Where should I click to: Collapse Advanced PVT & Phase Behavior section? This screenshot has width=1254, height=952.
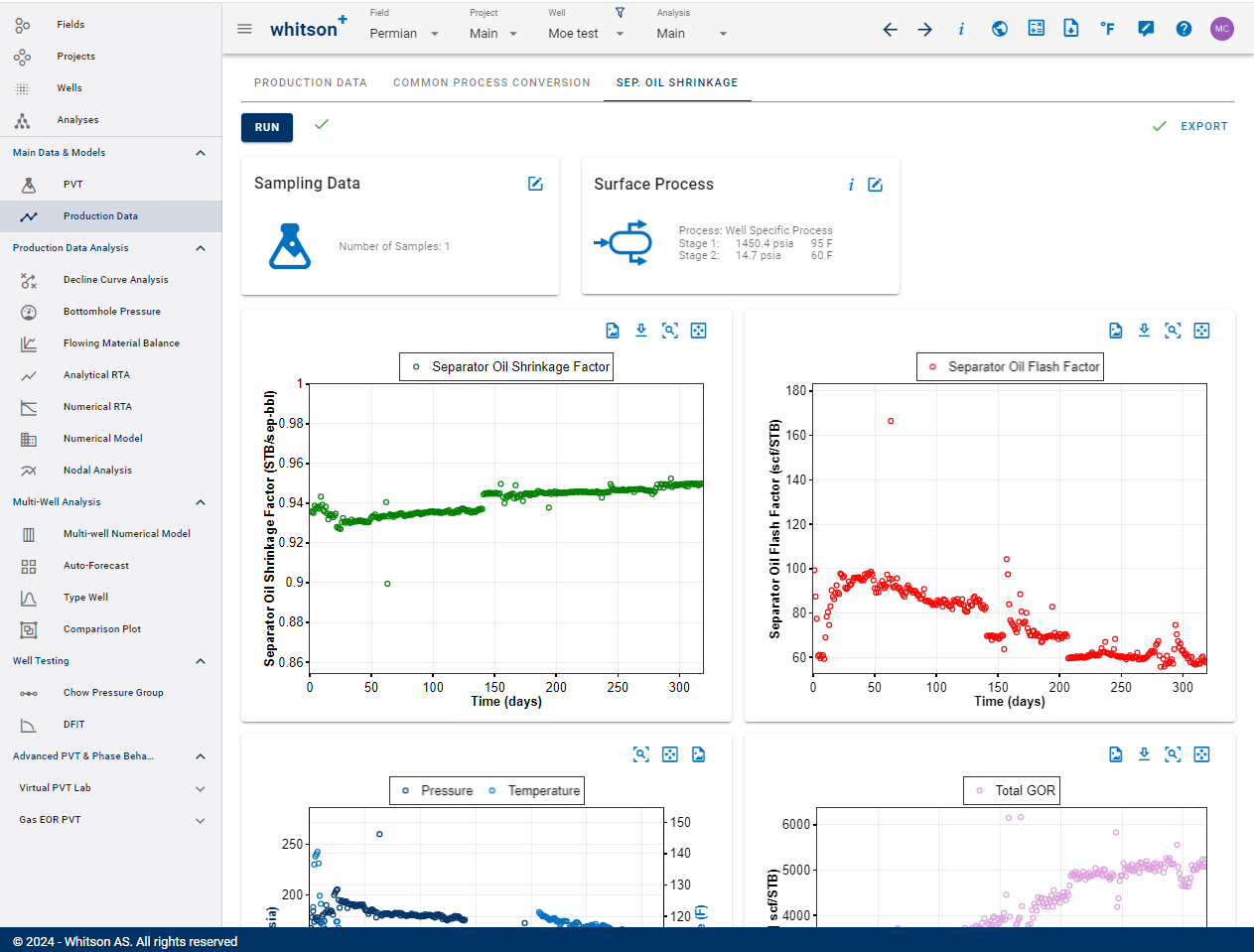(201, 756)
